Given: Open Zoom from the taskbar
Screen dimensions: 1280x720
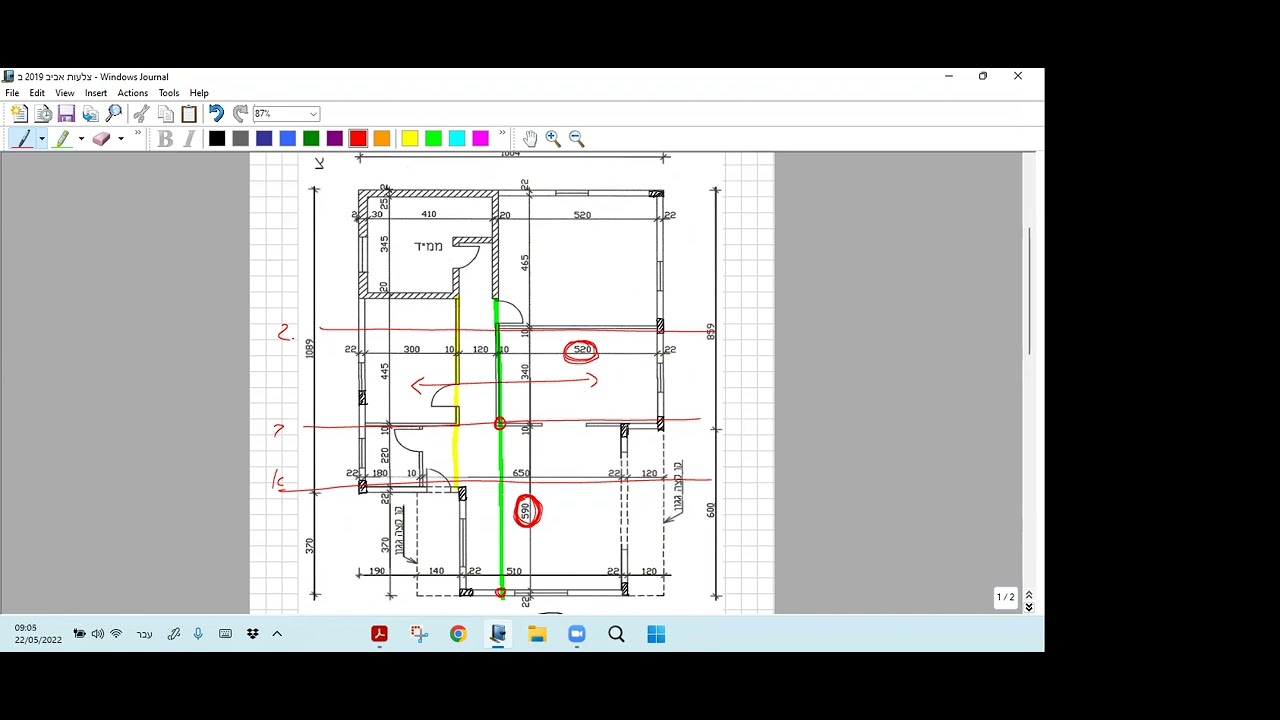Looking at the screenshot, I should coord(576,634).
